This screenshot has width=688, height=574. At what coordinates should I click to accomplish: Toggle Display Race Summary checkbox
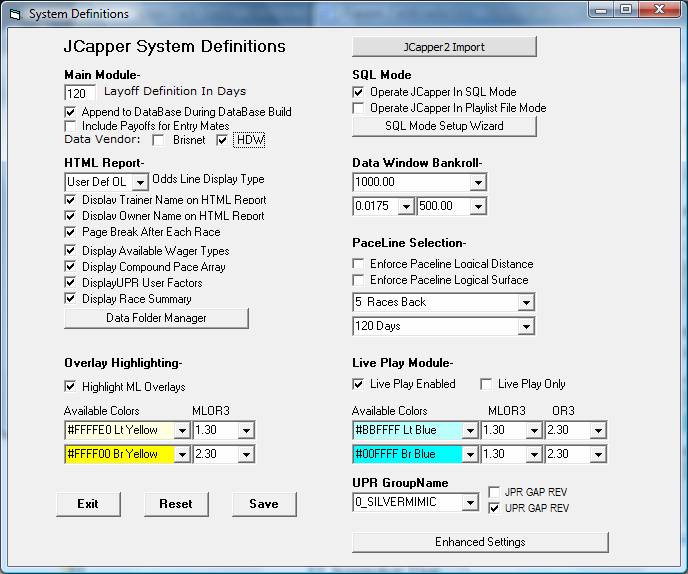click(x=70, y=299)
